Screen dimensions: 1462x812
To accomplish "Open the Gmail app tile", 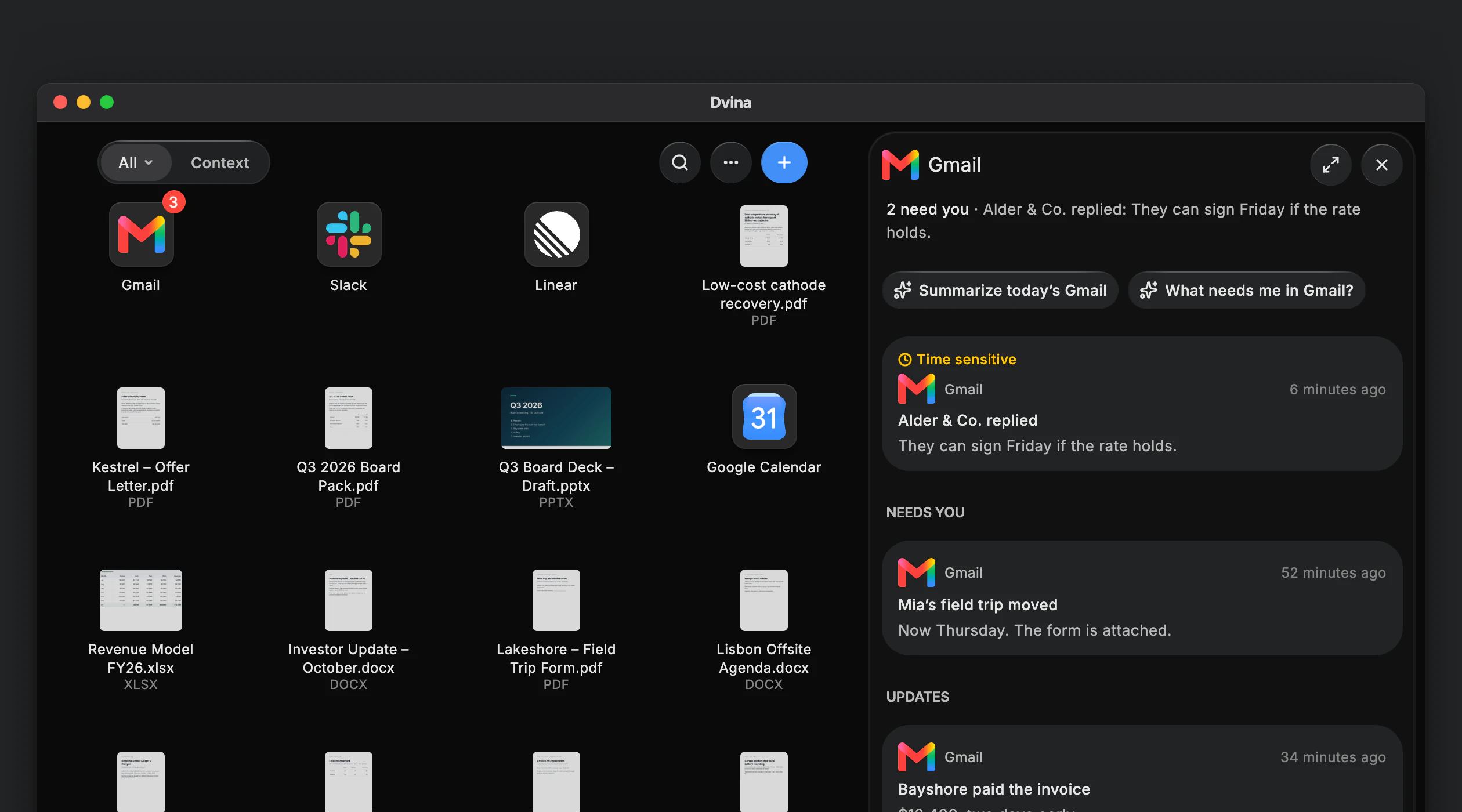I will [141, 234].
